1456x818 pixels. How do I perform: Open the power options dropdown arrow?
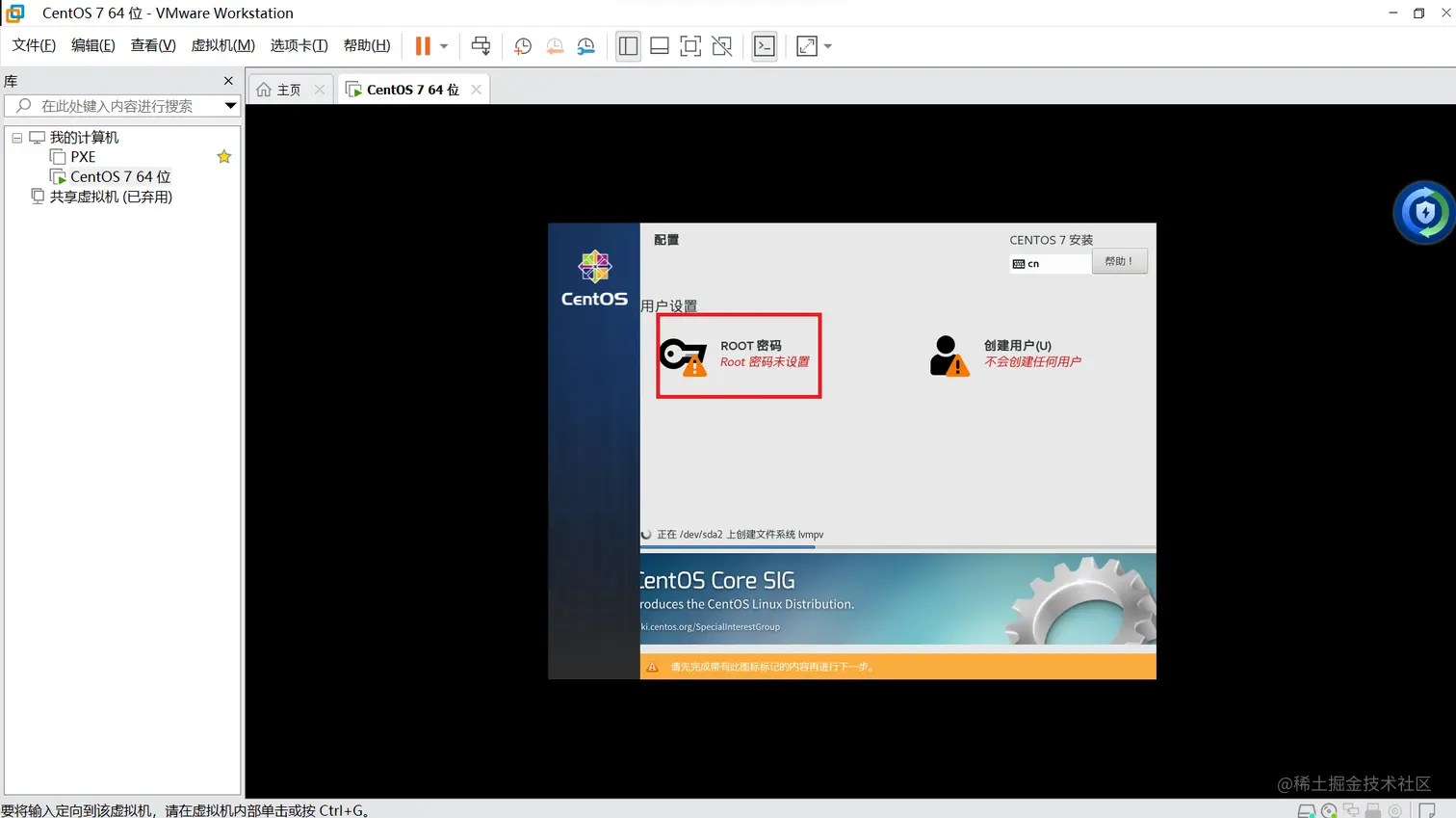[444, 46]
